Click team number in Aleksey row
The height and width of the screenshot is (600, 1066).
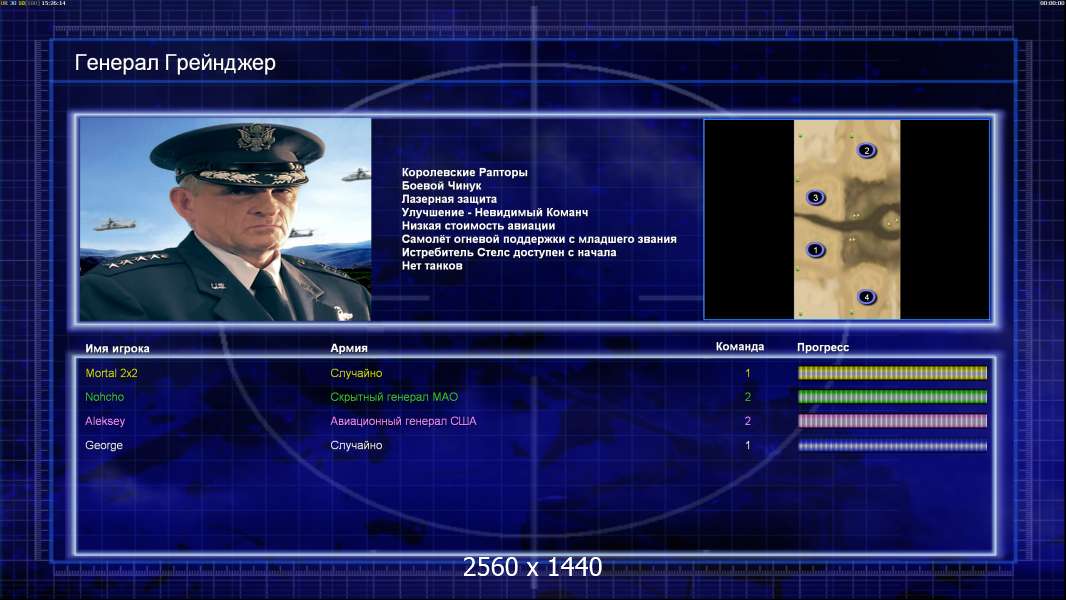point(748,421)
